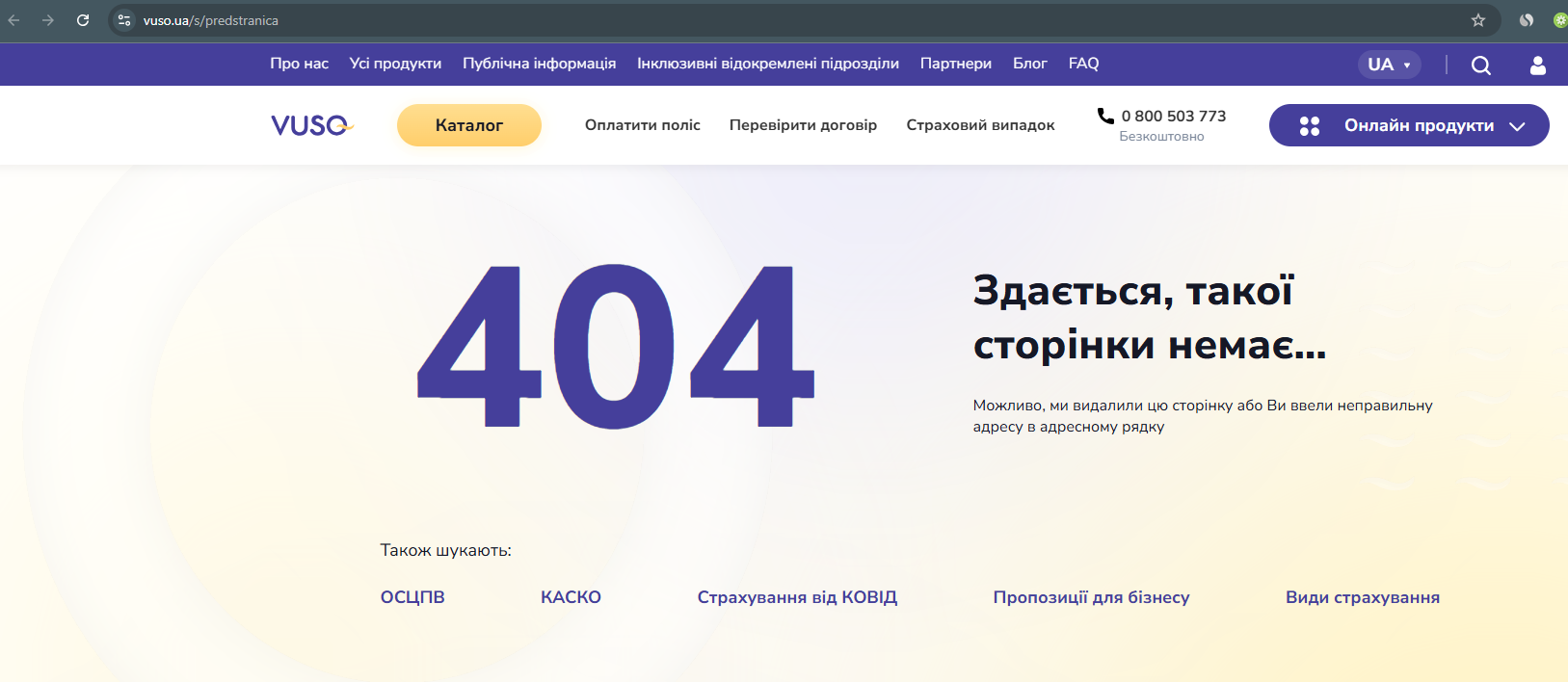Open the Усі продукти menu item

tap(395, 64)
